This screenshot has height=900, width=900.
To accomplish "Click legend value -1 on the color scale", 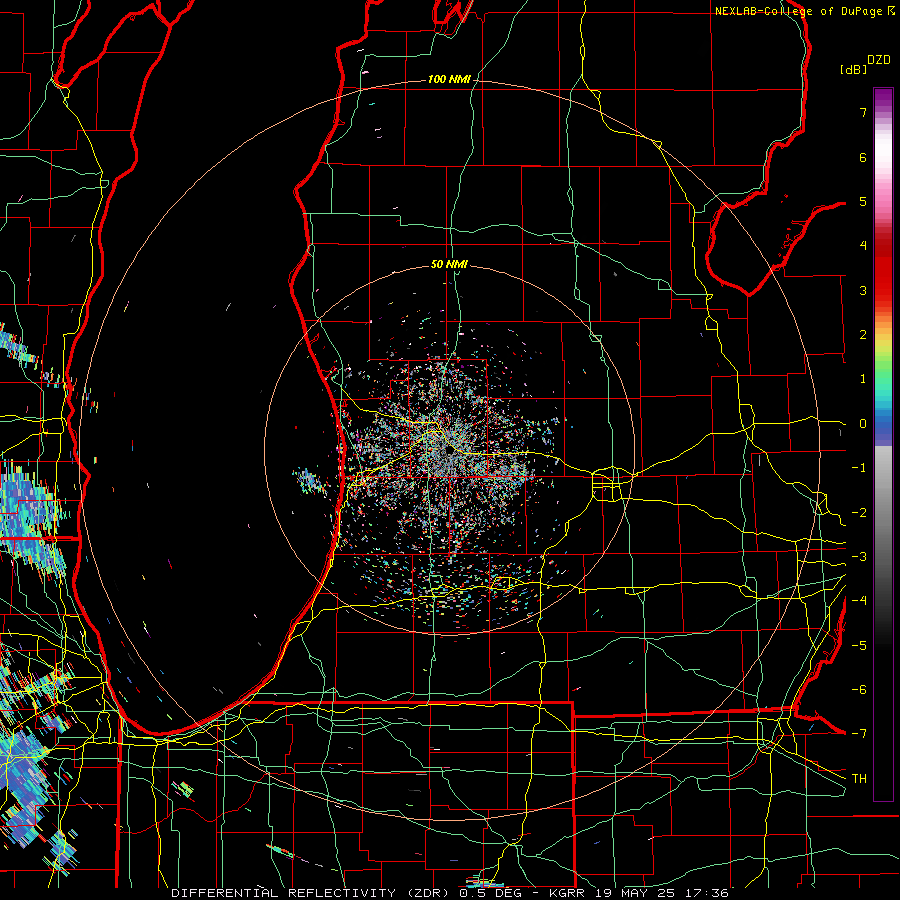I will click(859, 468).
